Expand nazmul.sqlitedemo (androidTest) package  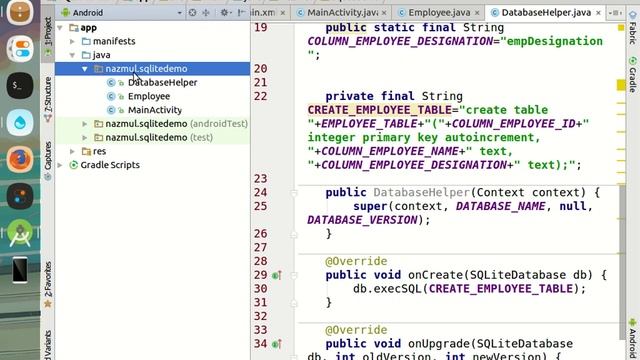pyautogui.click(x=85, y=124)
